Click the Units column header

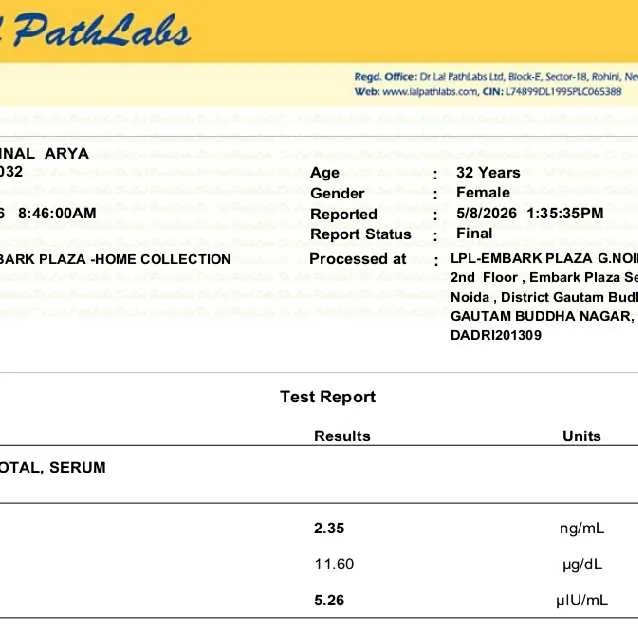[581, 436]
